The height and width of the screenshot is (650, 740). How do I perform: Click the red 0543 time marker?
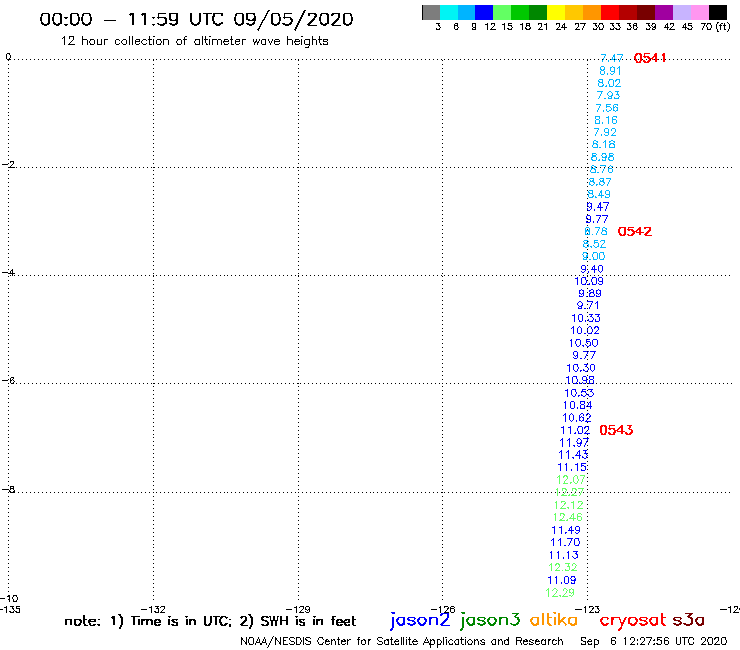click(x=616, y=430)
